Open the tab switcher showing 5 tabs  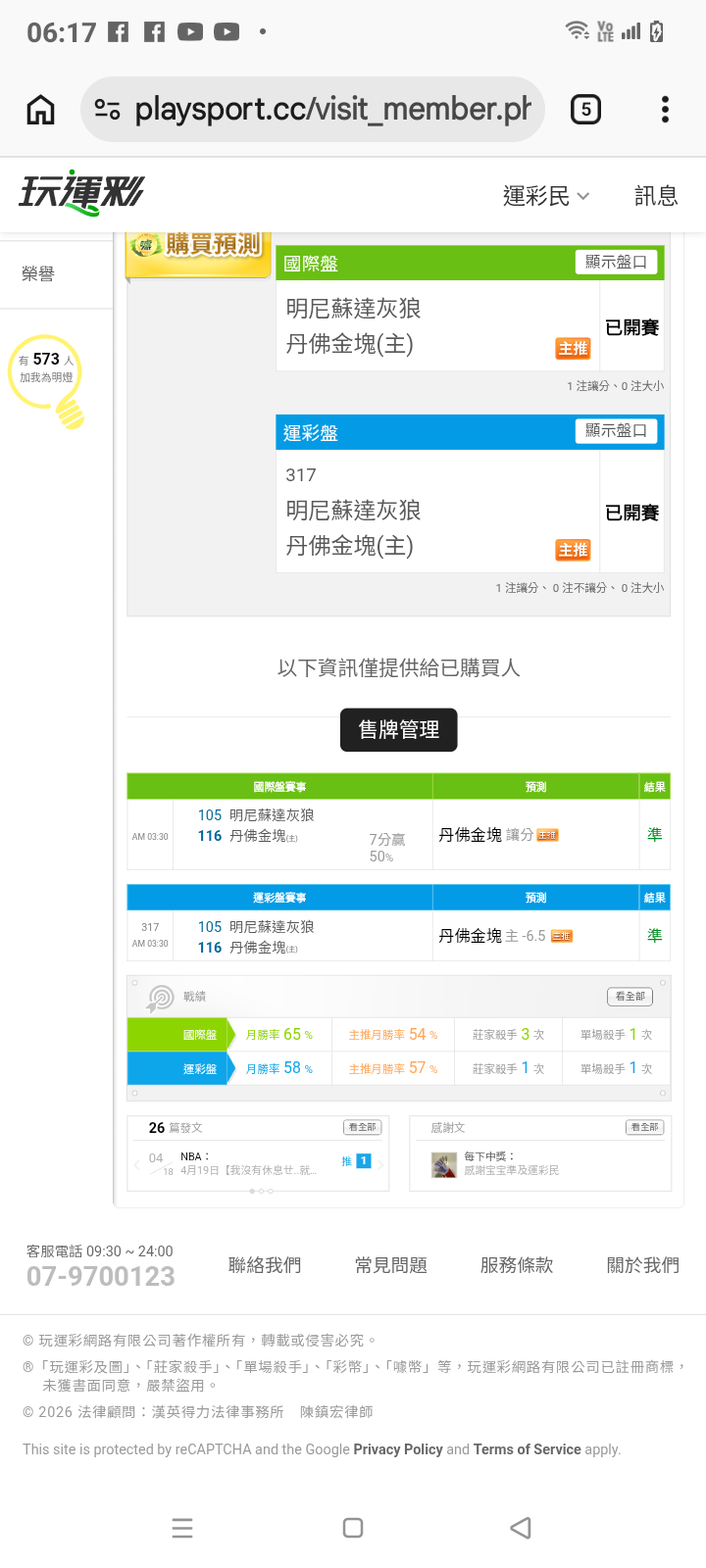(x=585, y=110)
